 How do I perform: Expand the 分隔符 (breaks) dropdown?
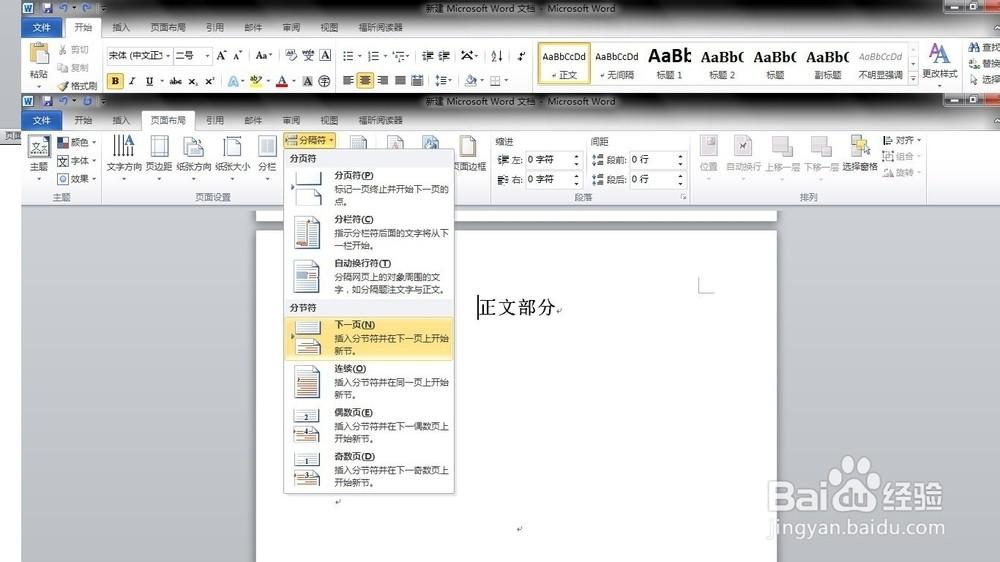click(x=309, y=141)
